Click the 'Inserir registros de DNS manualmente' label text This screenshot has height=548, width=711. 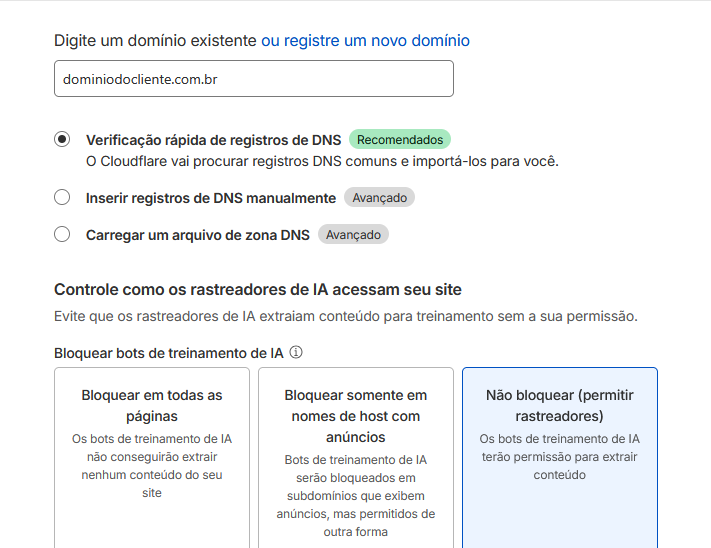211,198
